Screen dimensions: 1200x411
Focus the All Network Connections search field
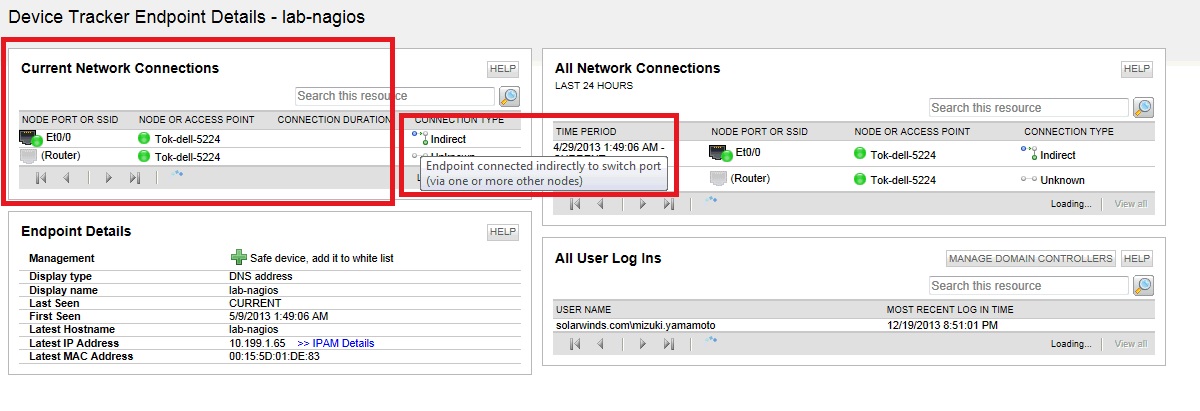coord(1029,107)
